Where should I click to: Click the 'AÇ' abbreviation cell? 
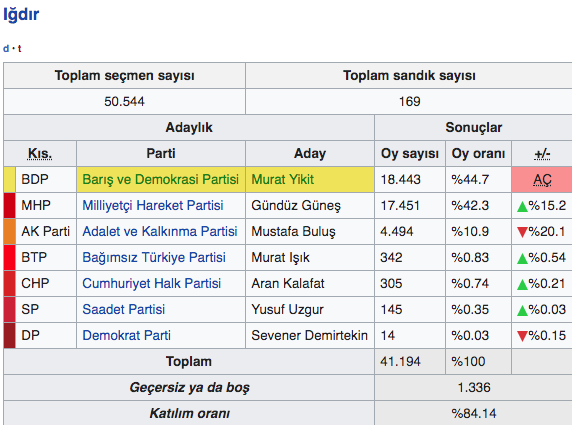[542, 179]
